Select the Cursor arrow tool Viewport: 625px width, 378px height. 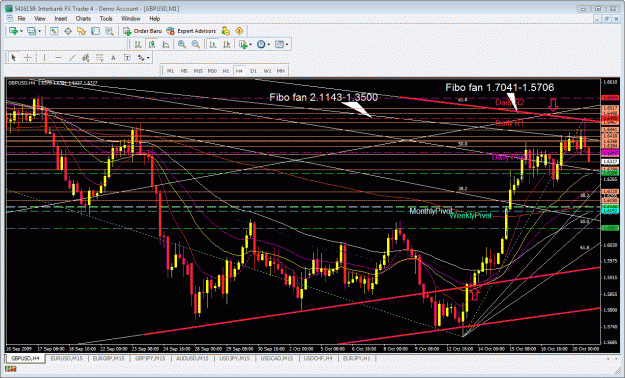pyautogui.click(x=14, y=58)
